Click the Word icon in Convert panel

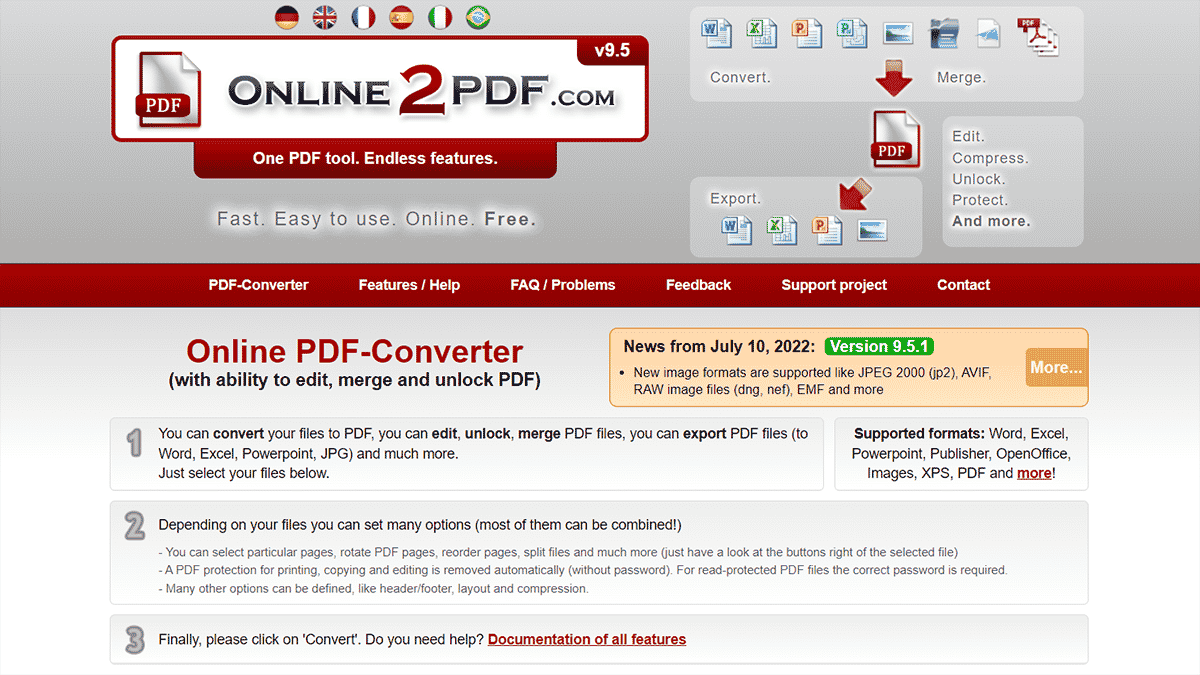[717, 33]
